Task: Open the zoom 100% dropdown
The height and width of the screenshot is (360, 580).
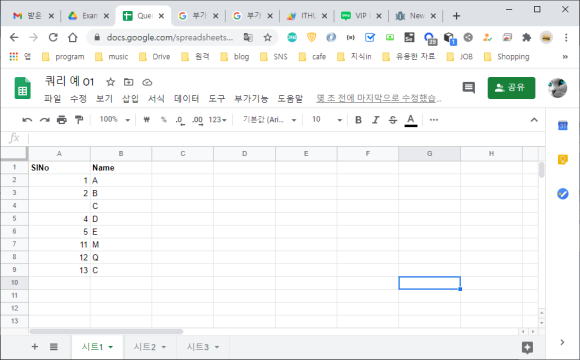Action: click(114, 120)
